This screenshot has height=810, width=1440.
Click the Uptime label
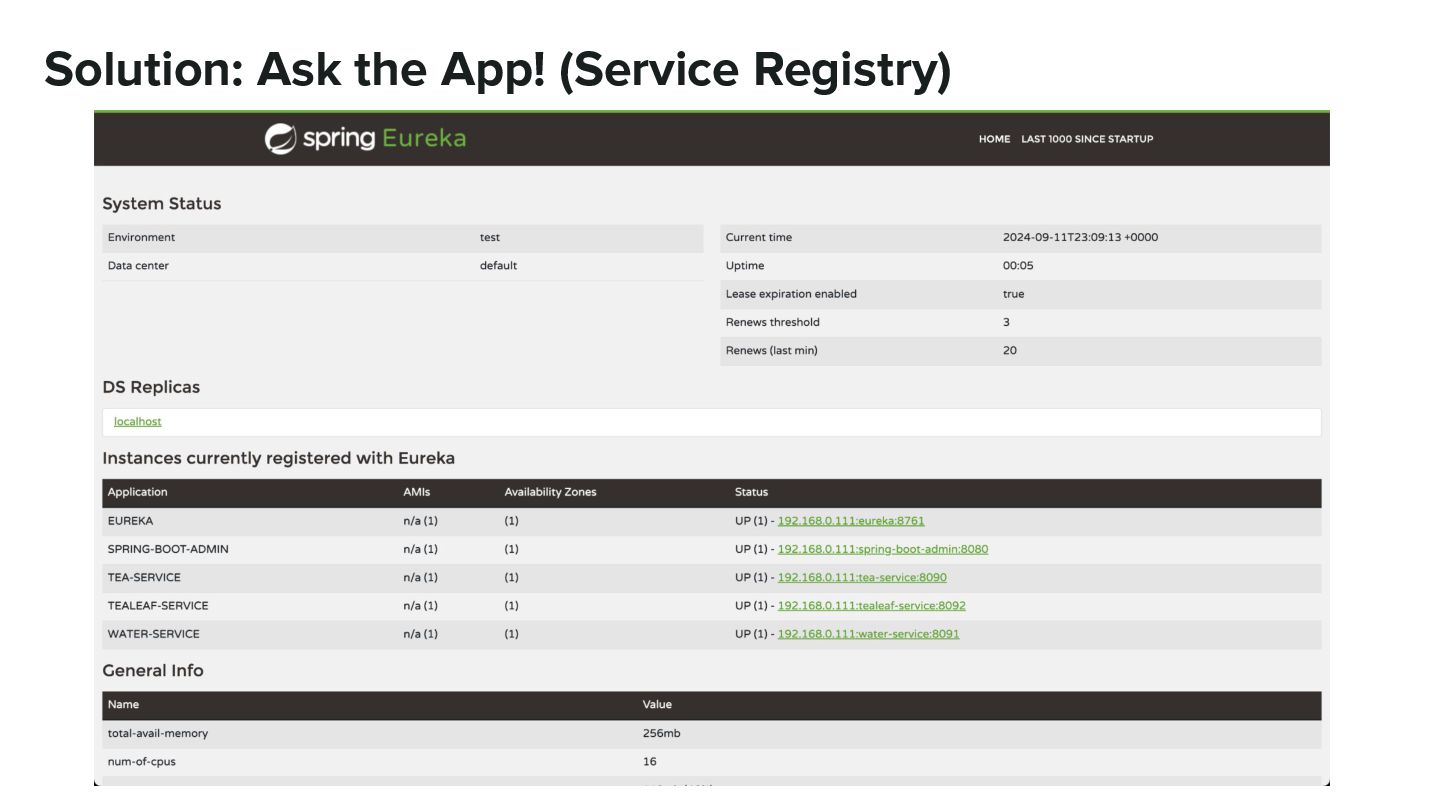pyautogui.click(x=745, y=265)
